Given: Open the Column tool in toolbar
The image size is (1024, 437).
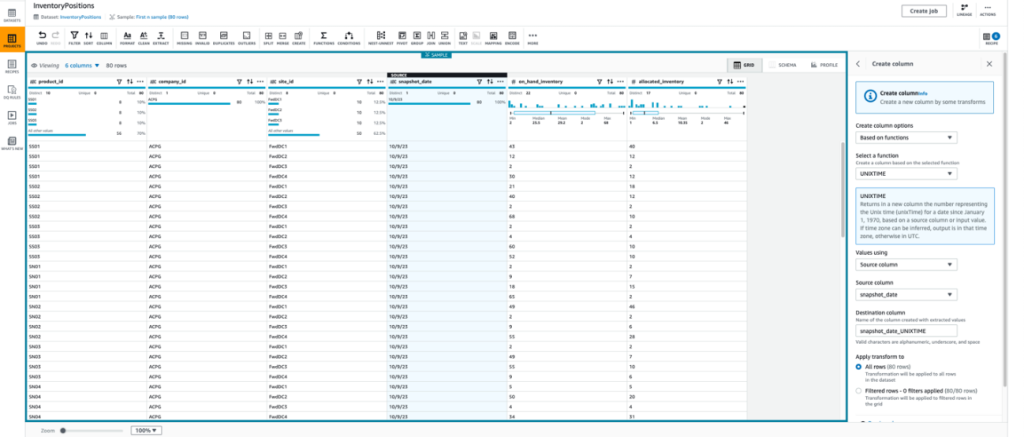Looking at the screenshot, I should coord(104,37).
